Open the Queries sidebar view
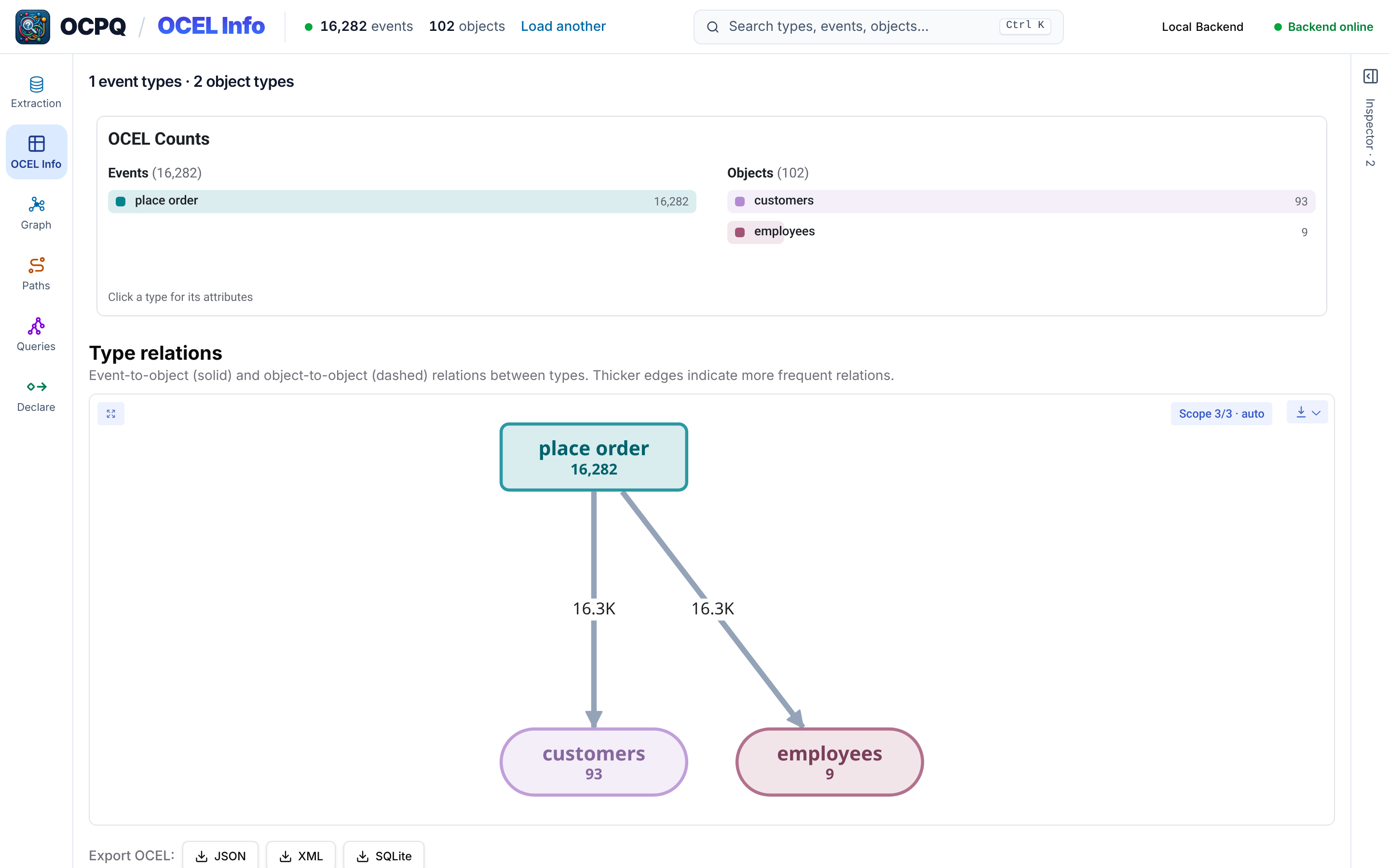The height and width of the screenshot is (868, 1389). click(36, 335)
